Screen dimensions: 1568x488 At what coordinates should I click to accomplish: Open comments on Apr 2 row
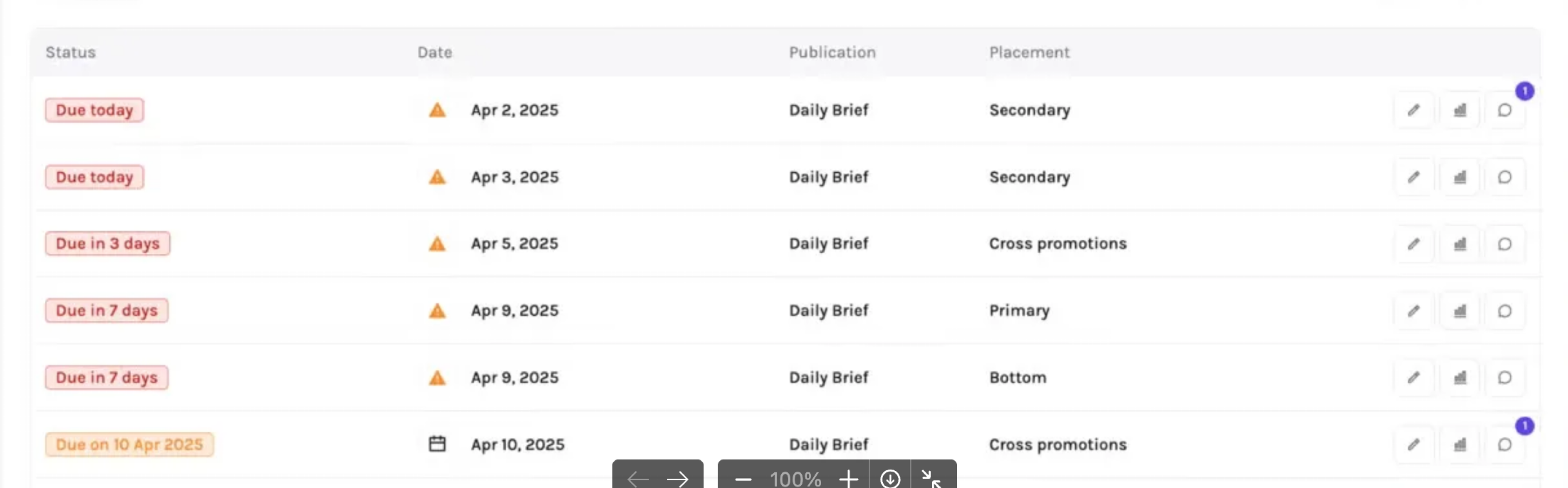tap(1505, 110)
